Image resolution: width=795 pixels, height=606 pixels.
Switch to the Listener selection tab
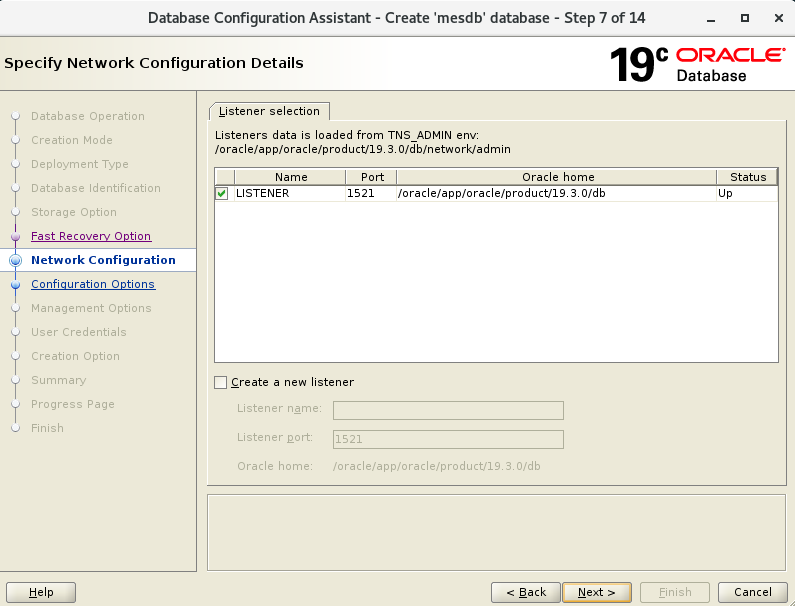[269, 111]
